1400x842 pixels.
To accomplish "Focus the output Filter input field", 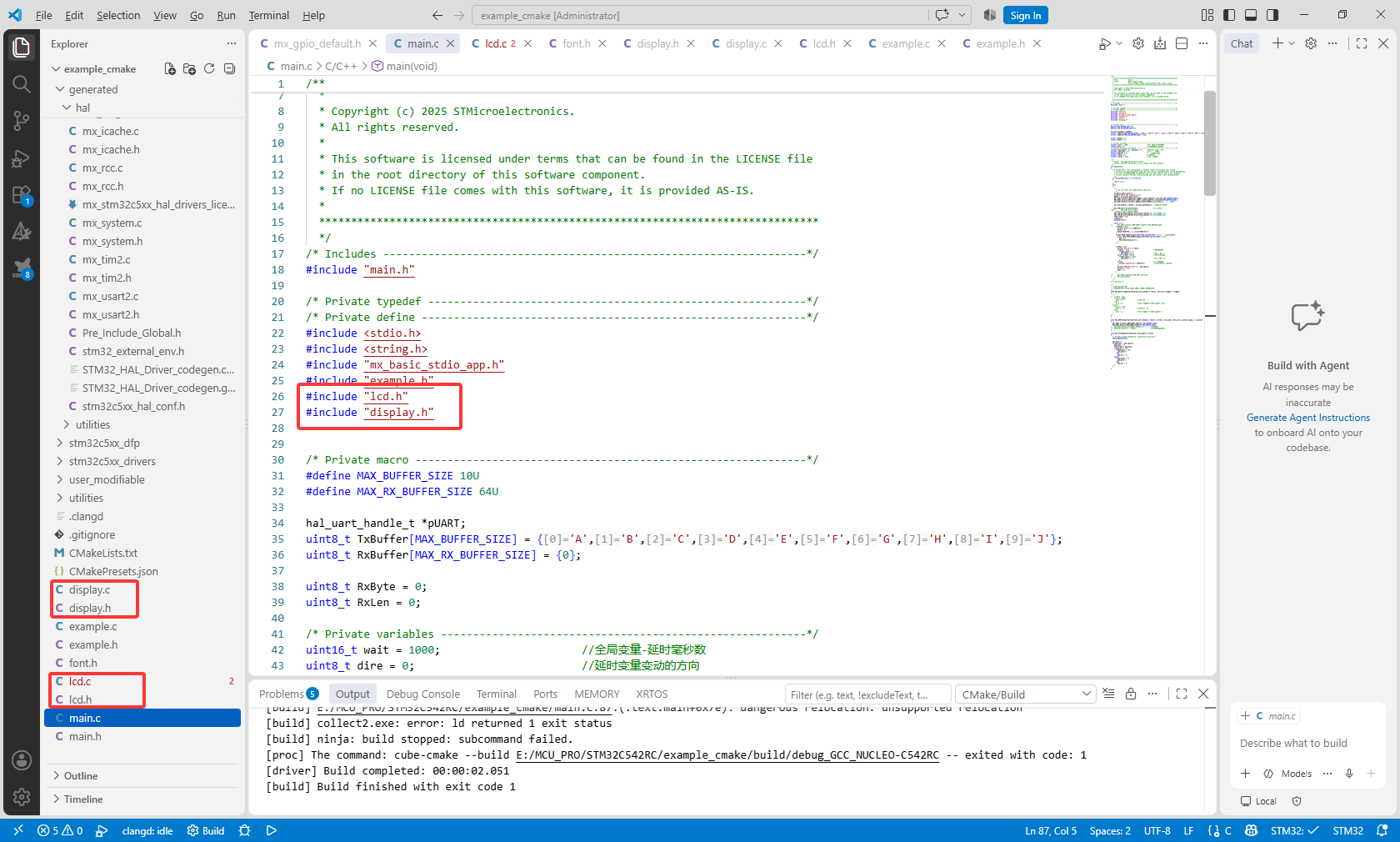I will 867,694.
